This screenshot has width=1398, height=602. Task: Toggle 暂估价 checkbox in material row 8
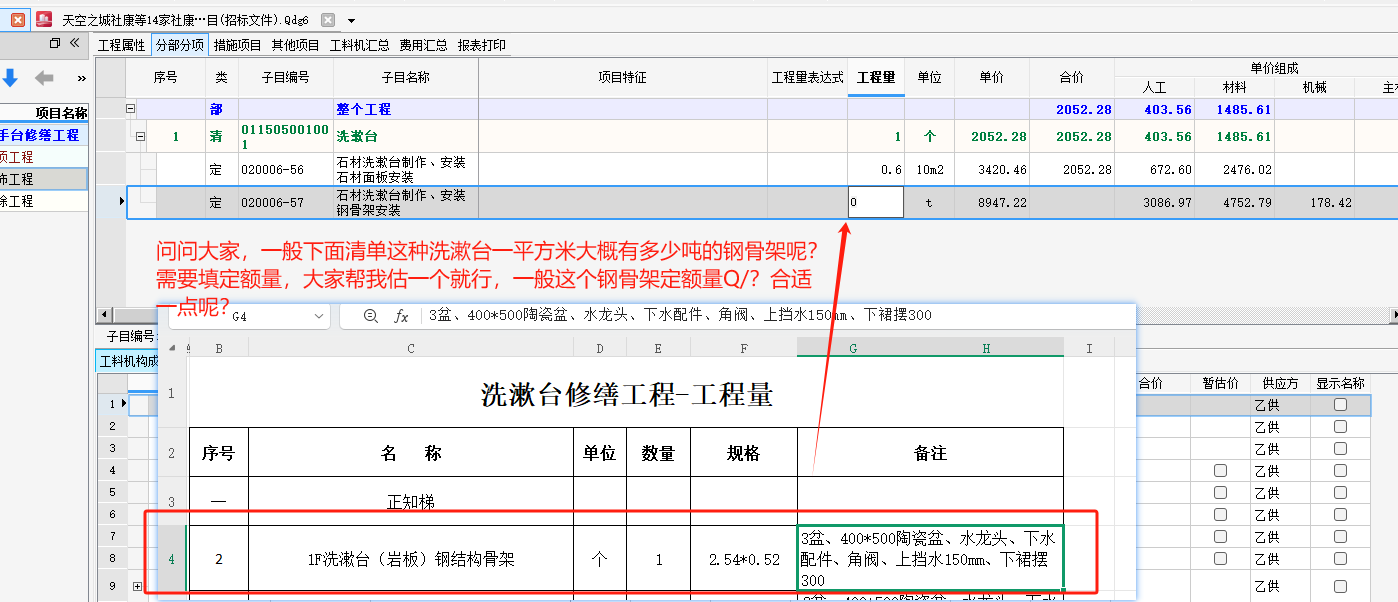[x=1220, y=559]
